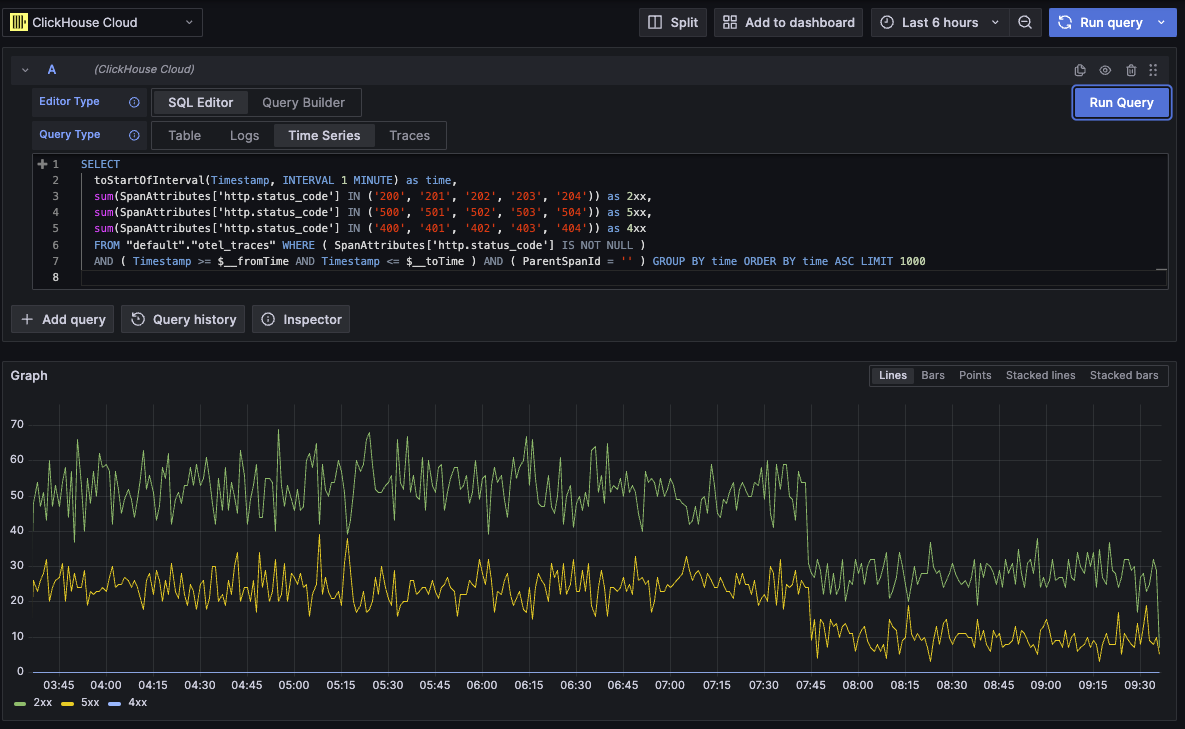1185x729 pixels.
Task: Collapse query A using its chevron
Action: pos(24,69)
